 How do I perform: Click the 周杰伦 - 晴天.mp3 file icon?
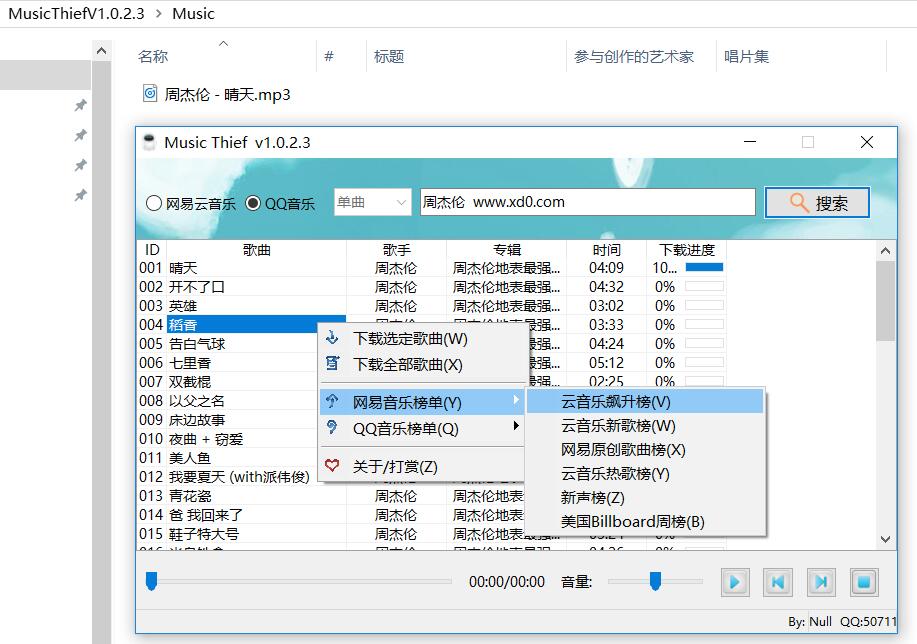tap(150, 94)
